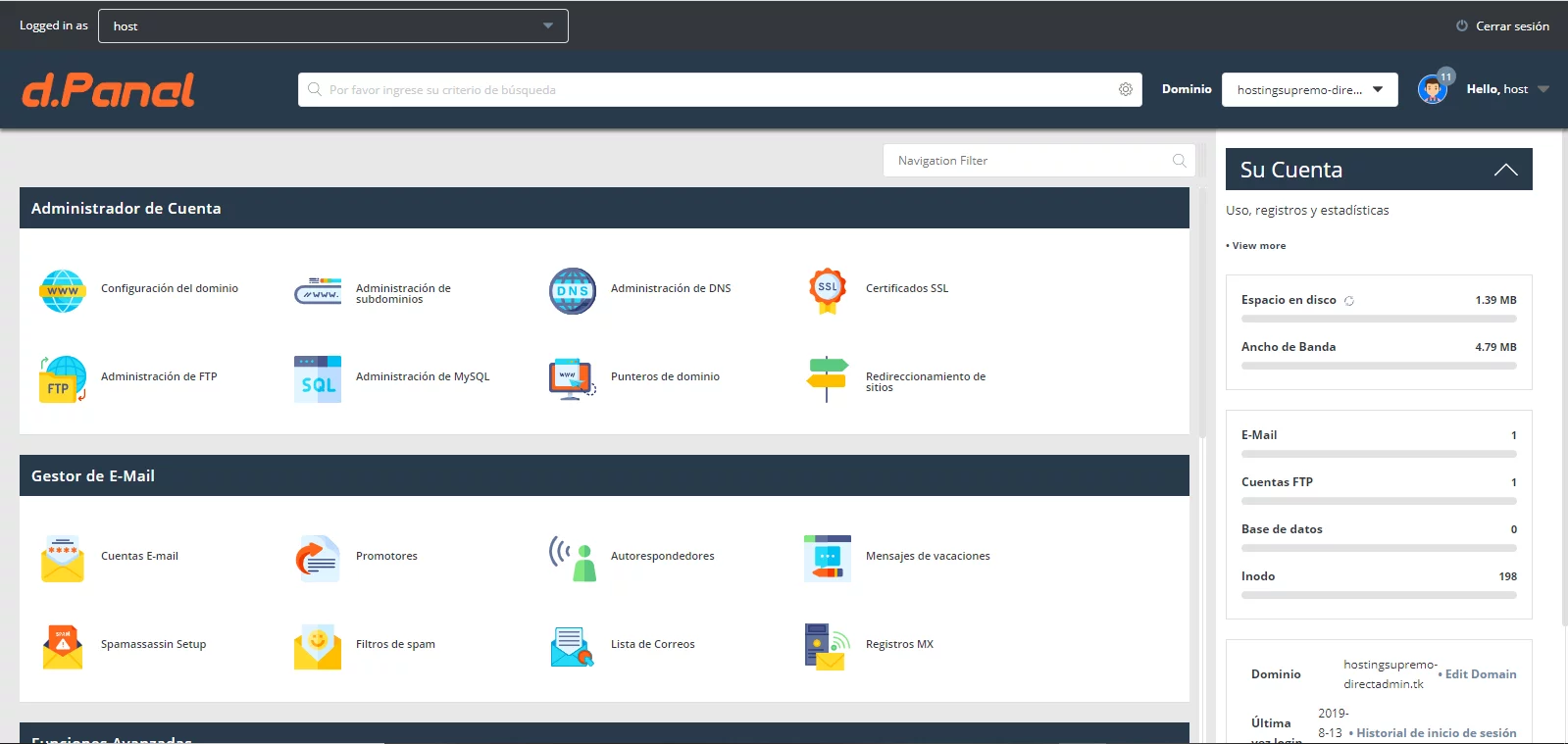The height and width of the screenshot is (744, 1568).
Task: Click the SSL certificates badge icon
Action: [827, 291]
